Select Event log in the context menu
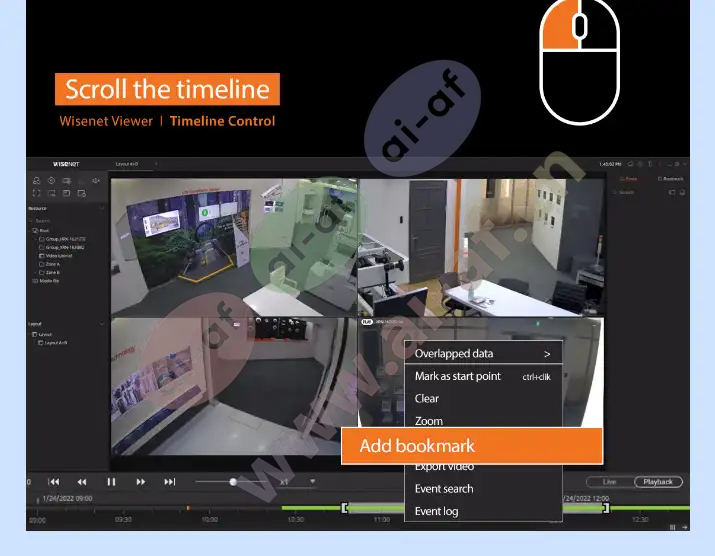Image resolution: width=715 pixels, height=556 pixels. coord(483,511)
